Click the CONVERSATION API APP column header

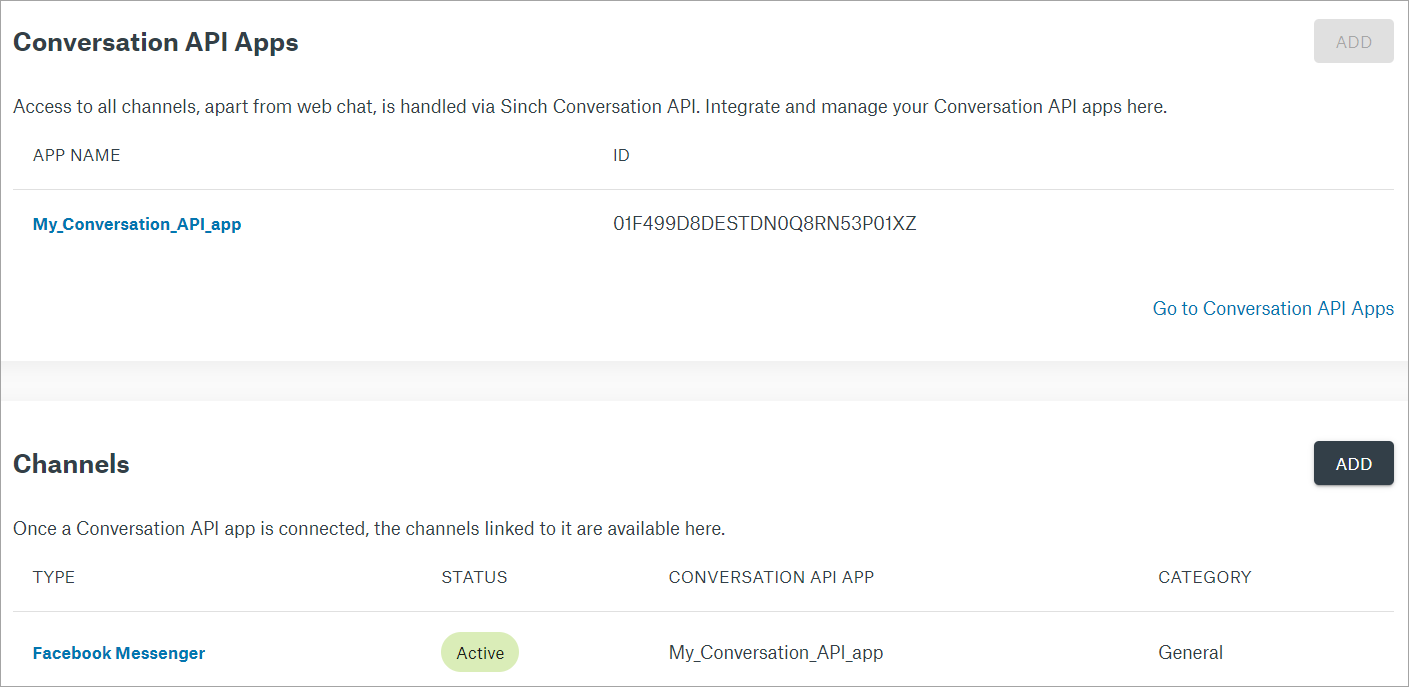[771, 577]
